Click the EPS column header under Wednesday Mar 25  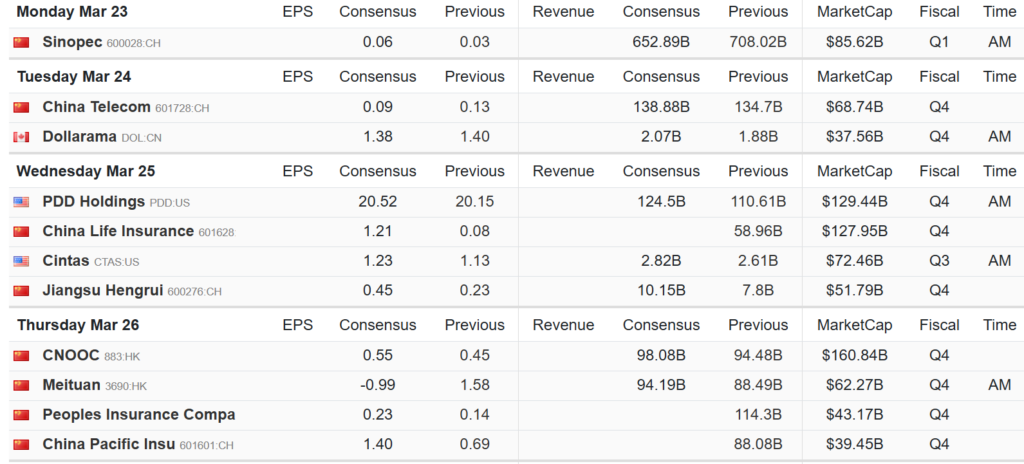click(297, 171)
